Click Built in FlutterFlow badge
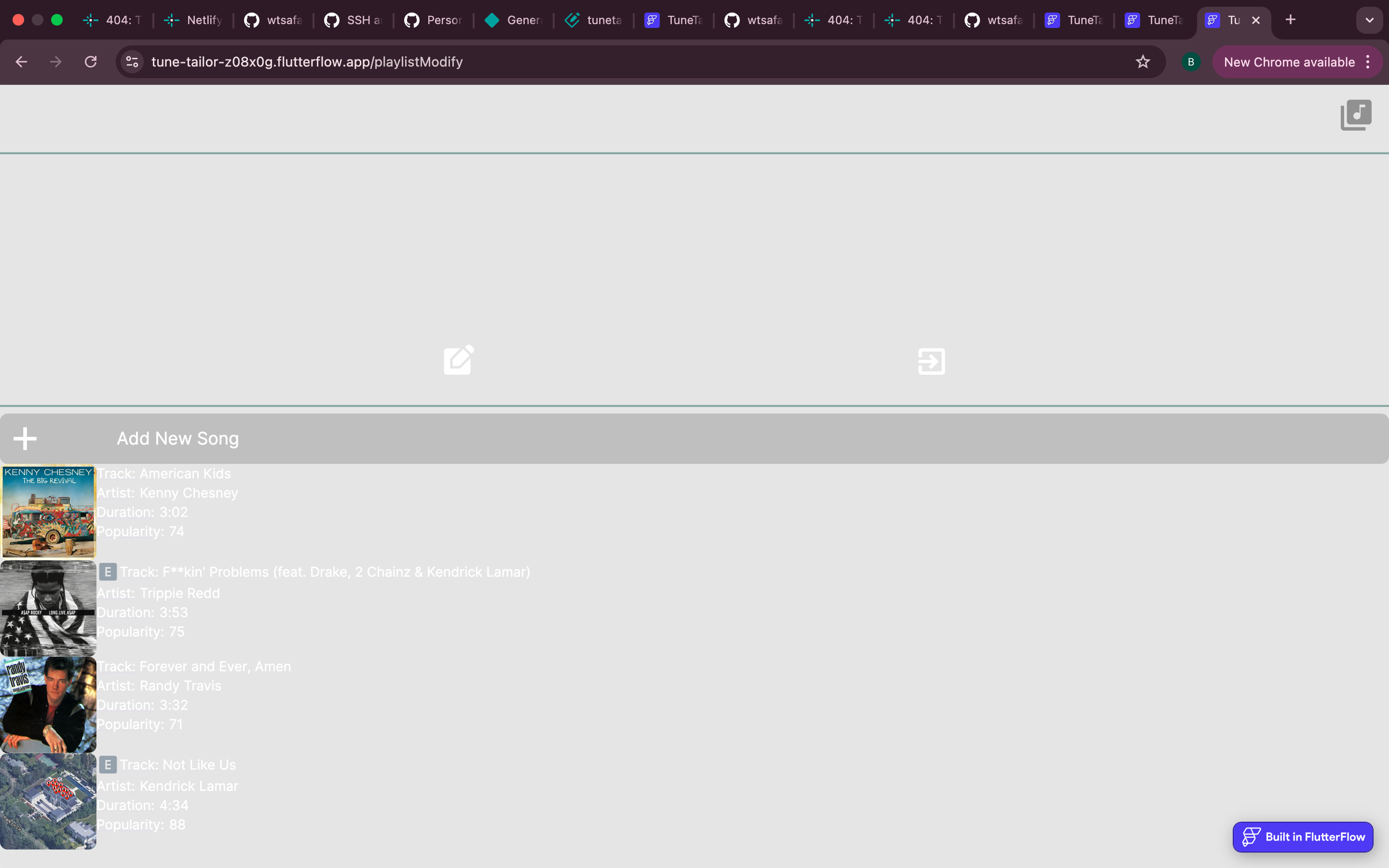The image size is (1389, 868). coord(1303,837)
